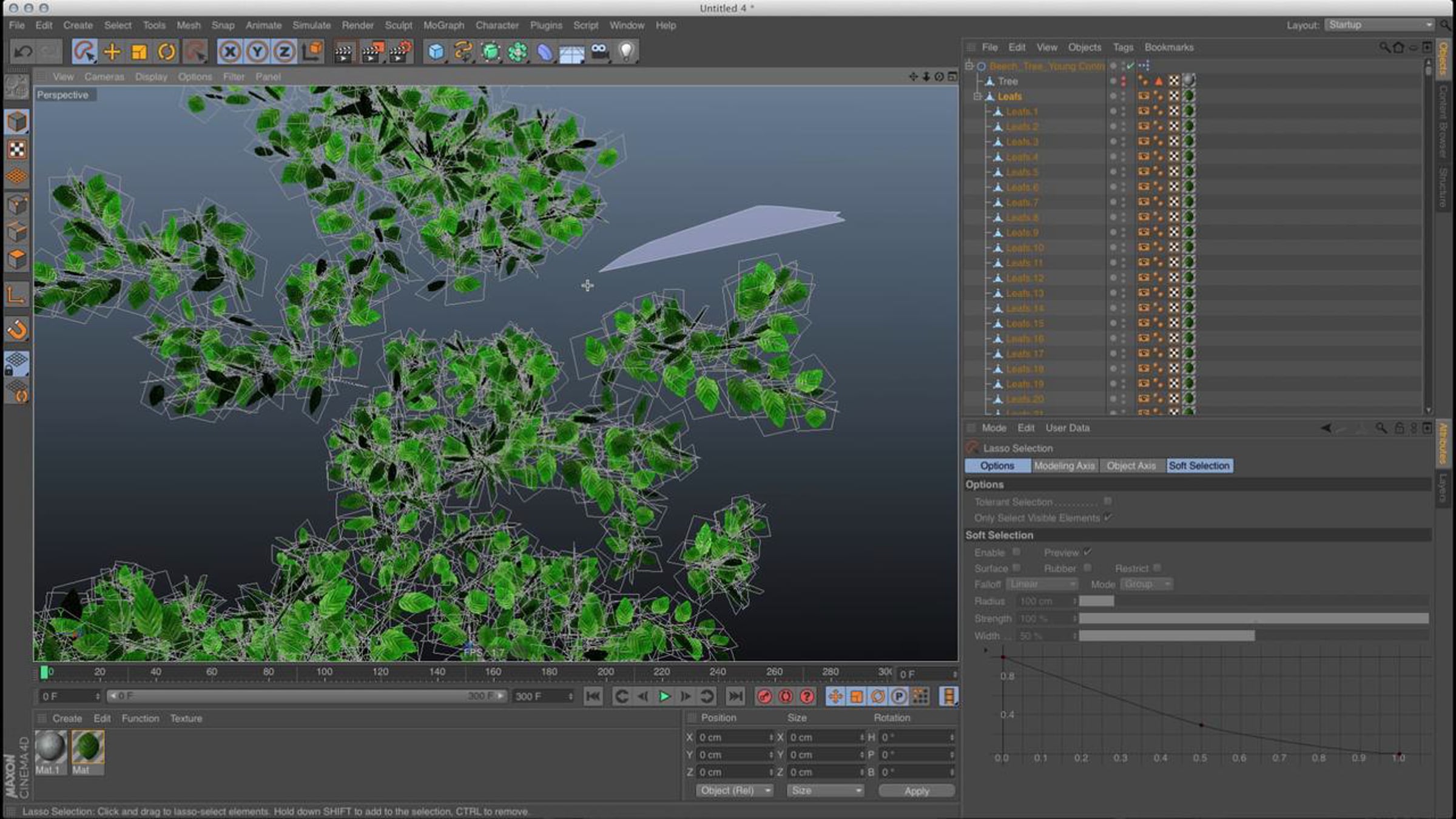This screenshot has height=819, width=1456.
Task: Enable Soft Selection checkbox
Action: point(1016,552)
